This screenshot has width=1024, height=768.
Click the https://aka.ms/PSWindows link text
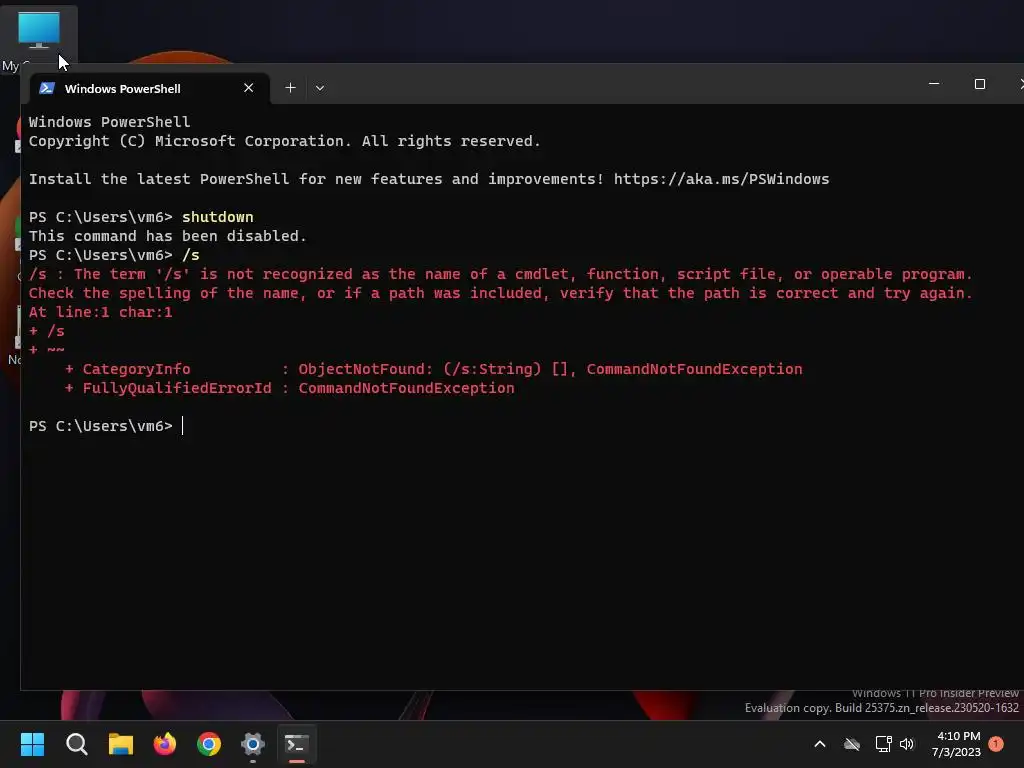tap(722, 179)
